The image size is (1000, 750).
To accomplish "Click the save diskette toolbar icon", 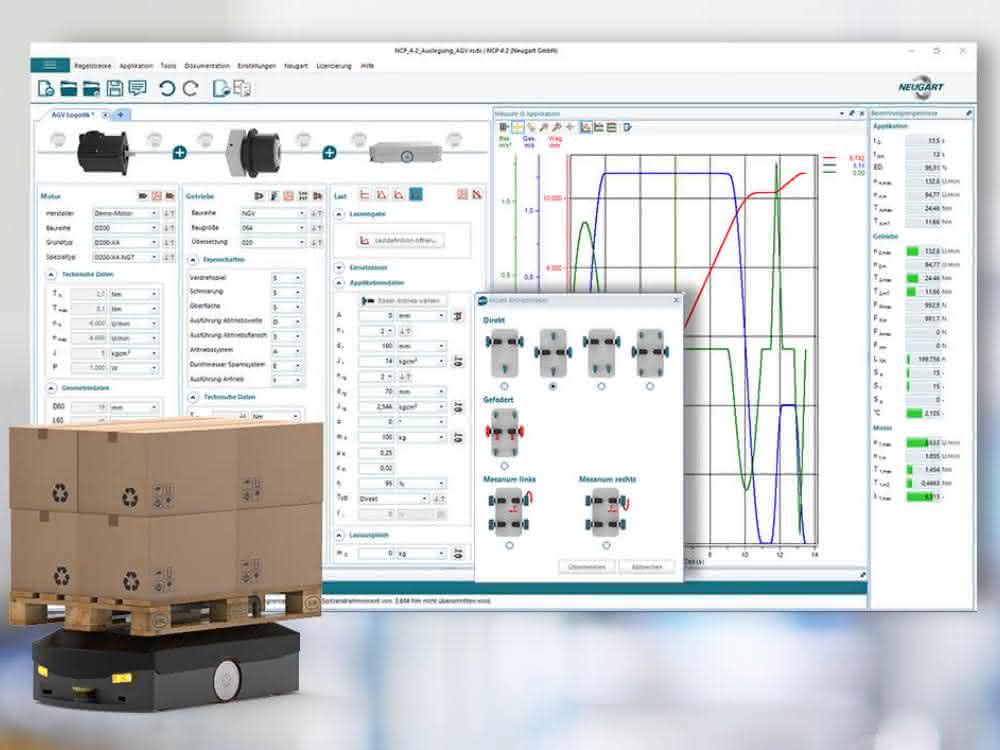I will click(x=115, y=89).
